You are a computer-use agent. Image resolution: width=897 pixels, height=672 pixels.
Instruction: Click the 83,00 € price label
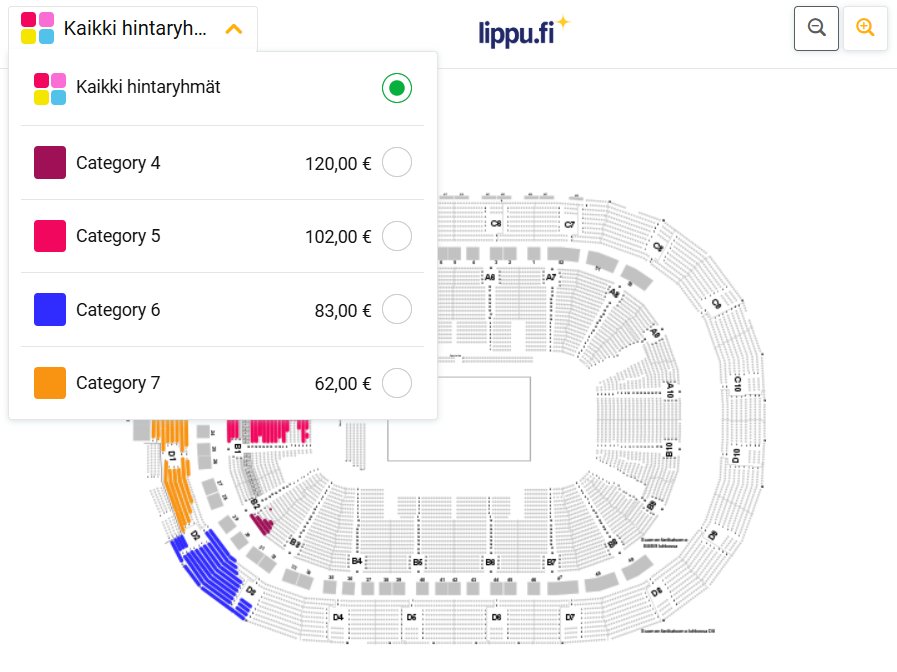pyautogui.click(x=343, y=311)
